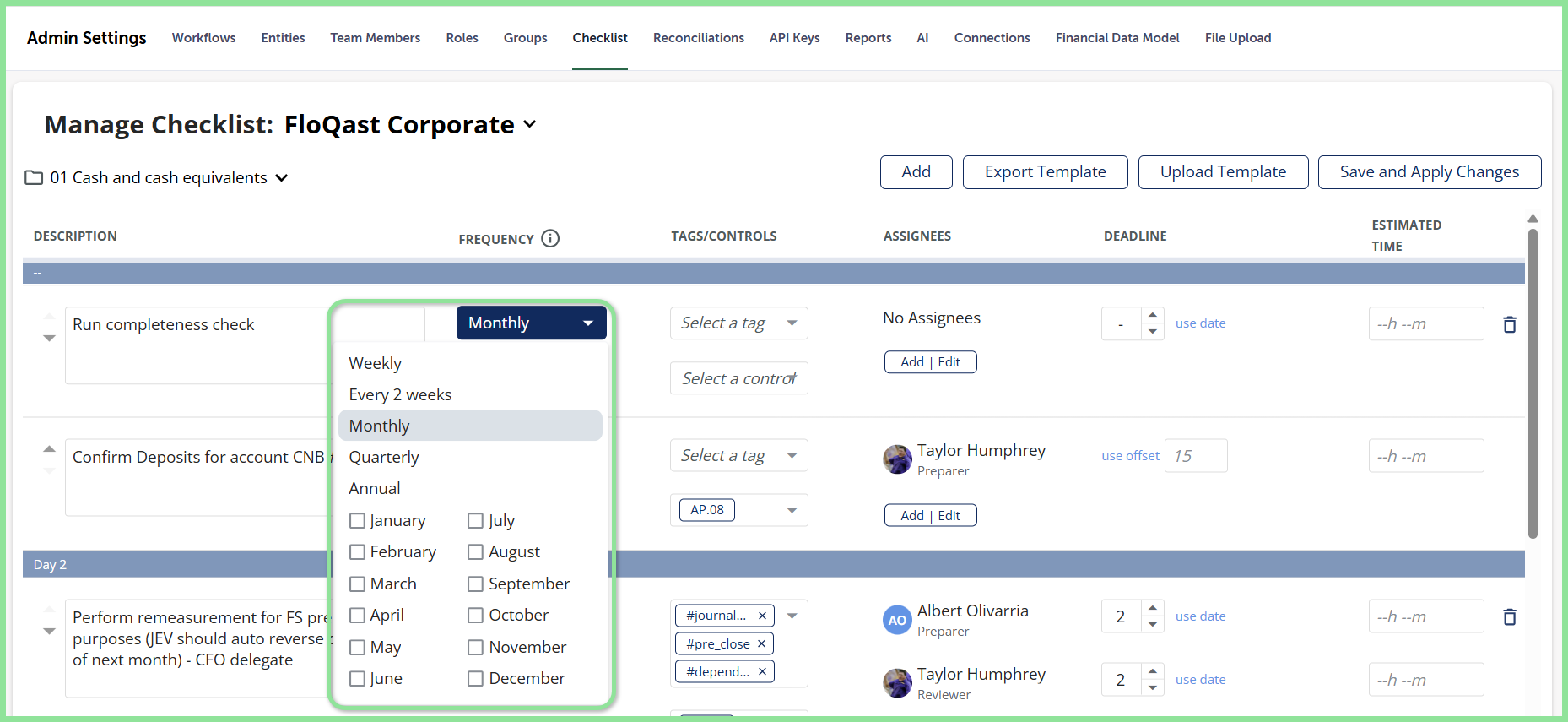Click the folder icon beside 01 Cash

pos(34,177)
